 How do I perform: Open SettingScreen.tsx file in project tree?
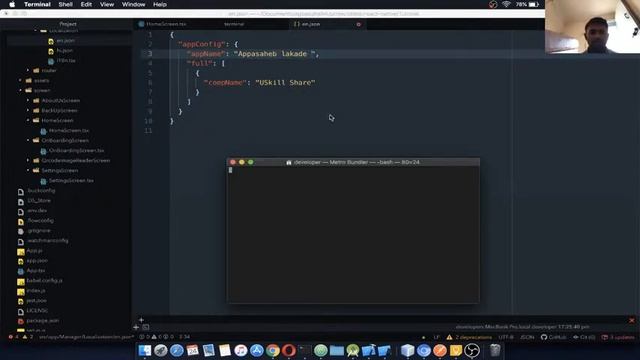[71, 180]
